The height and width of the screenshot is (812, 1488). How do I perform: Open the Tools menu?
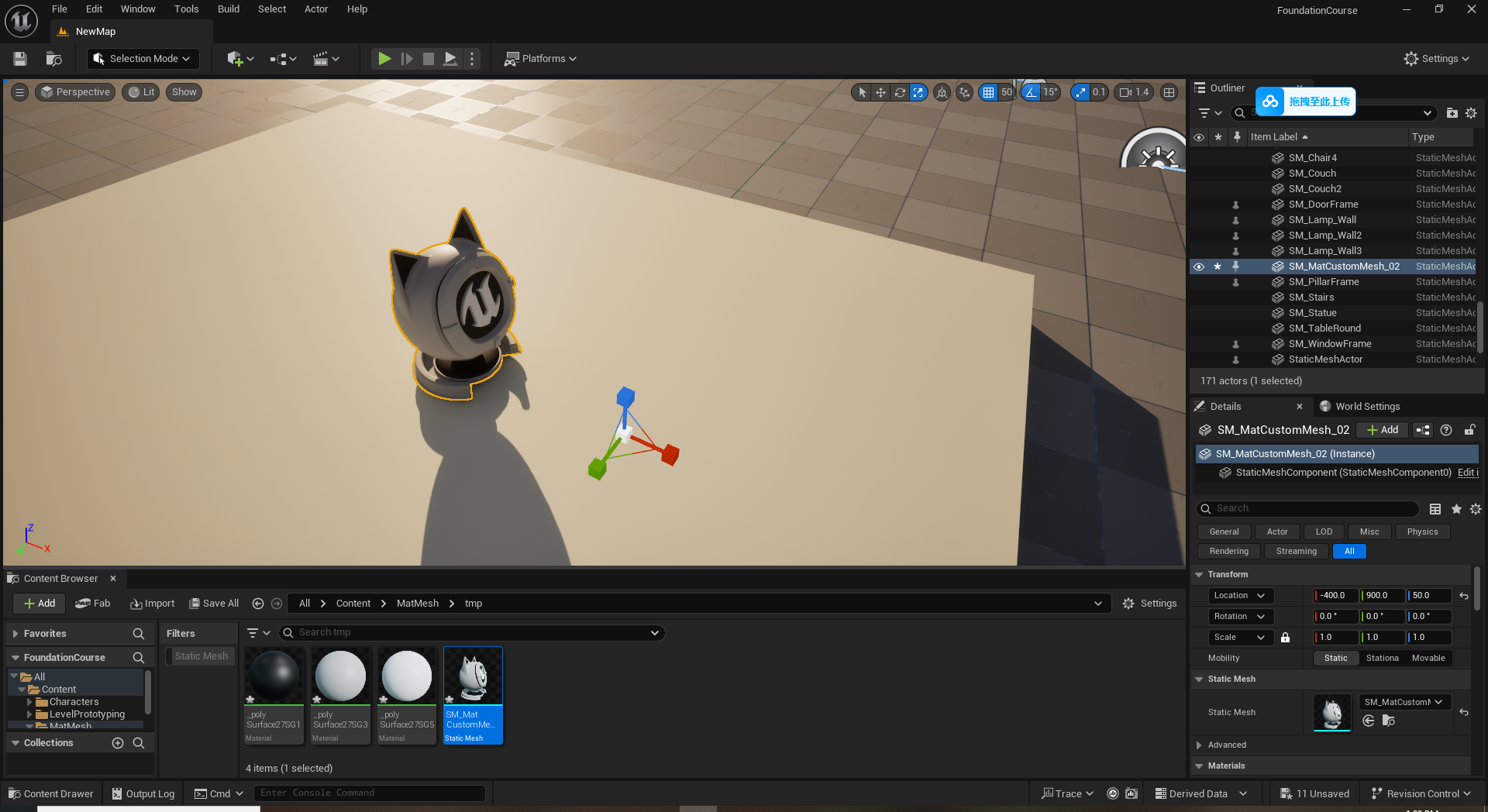tap(186, 9)
